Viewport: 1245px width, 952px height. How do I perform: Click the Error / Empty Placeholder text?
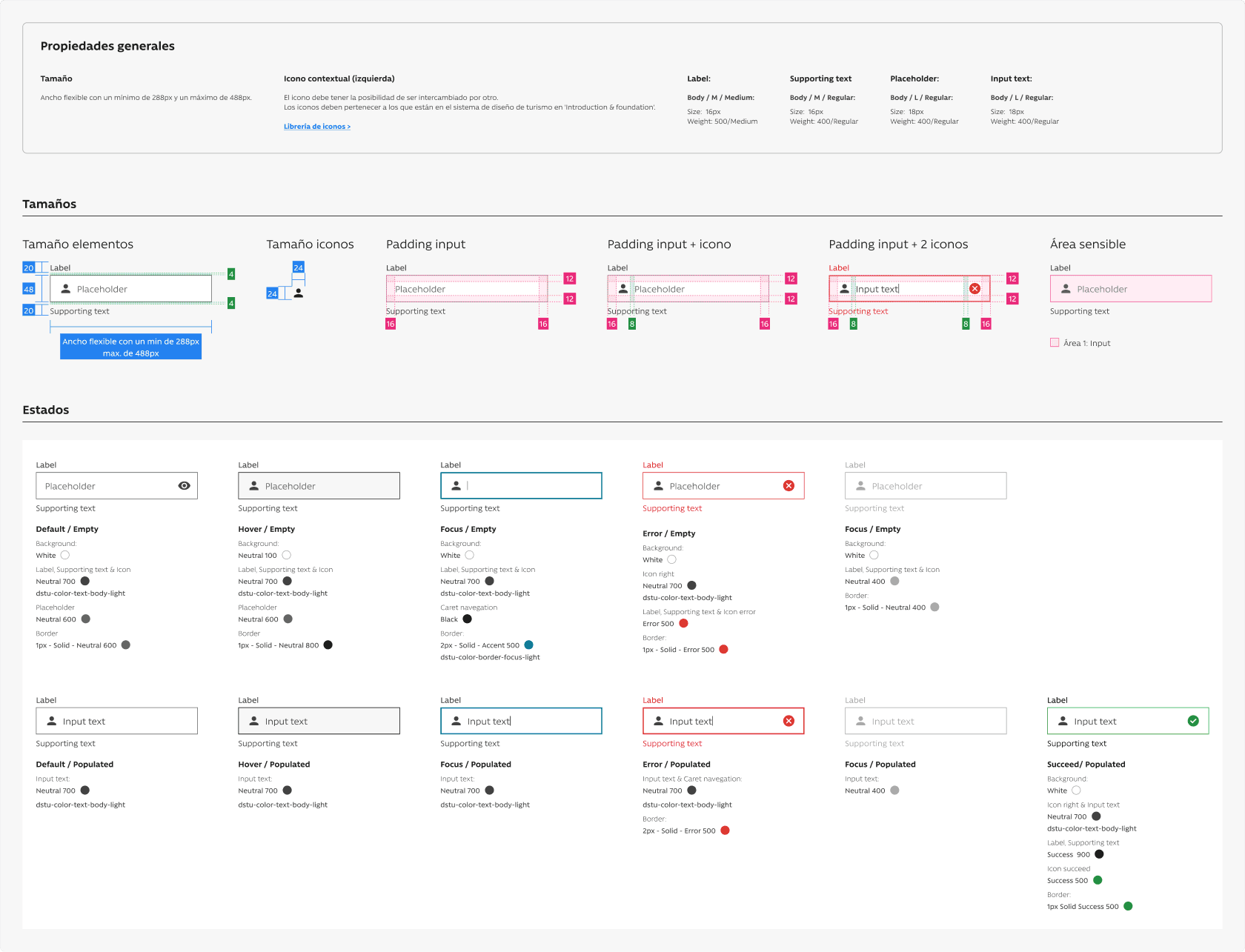tap(694, 486)
